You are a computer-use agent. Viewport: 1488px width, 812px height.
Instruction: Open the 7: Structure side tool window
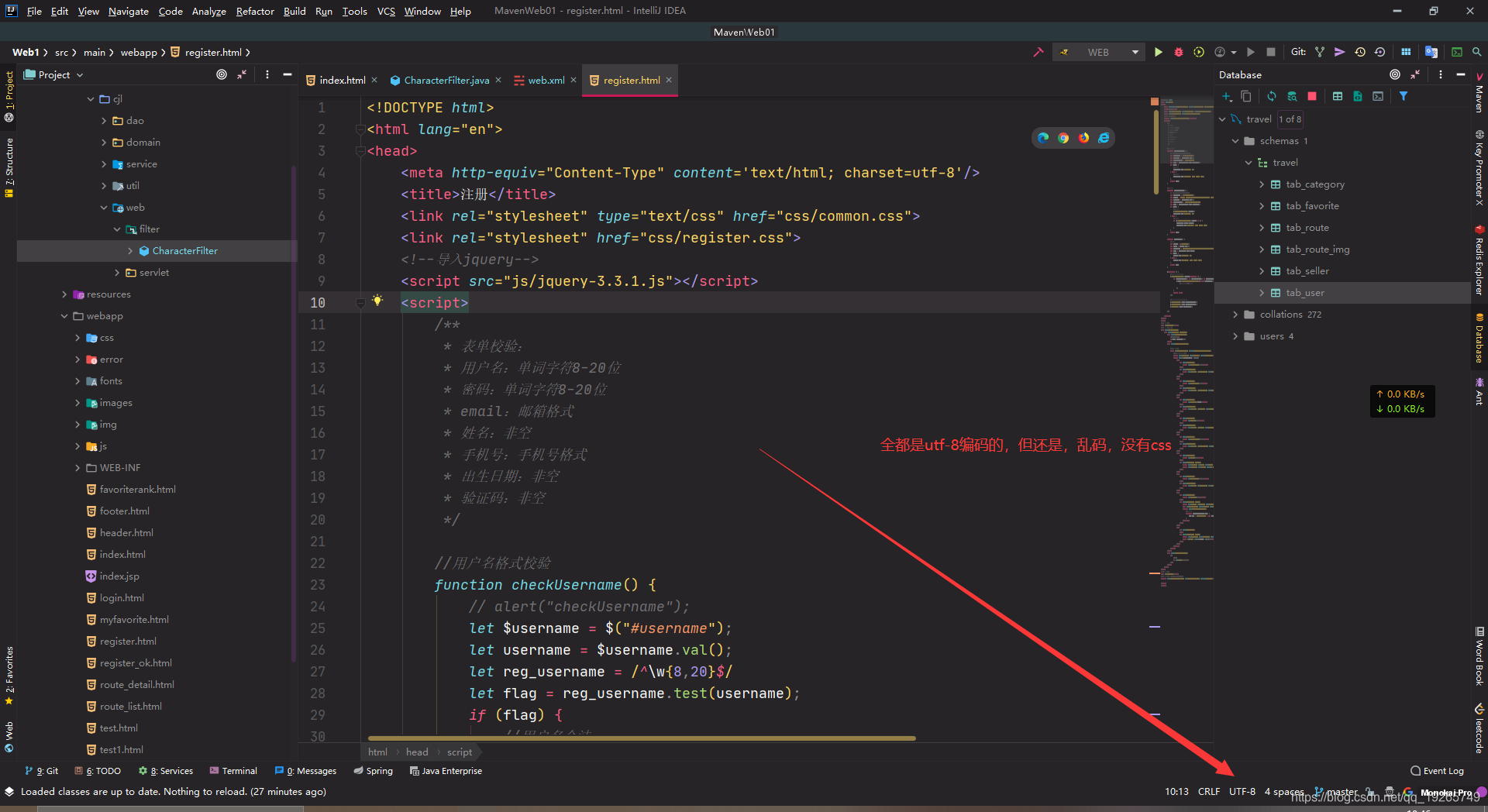[9, 168]
